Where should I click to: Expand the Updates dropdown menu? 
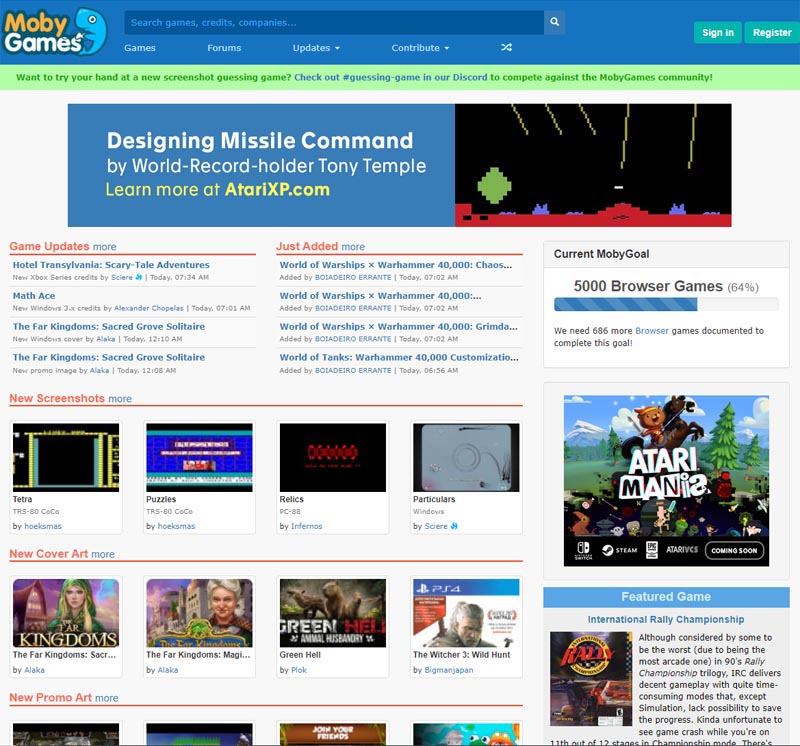(316, 48)
